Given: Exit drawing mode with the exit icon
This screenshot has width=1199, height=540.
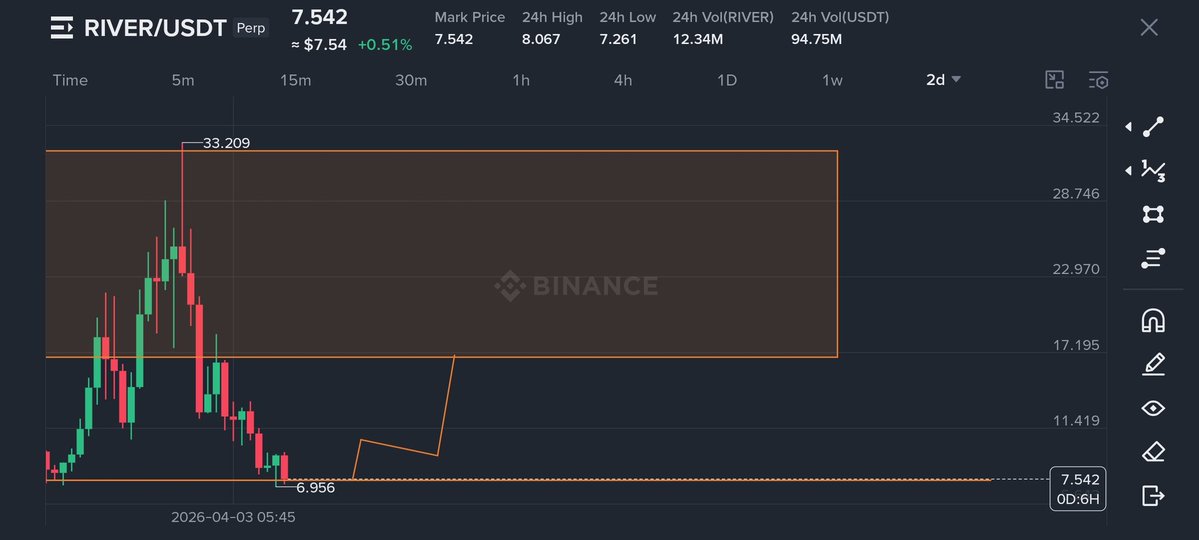Looking at the screenshot, I should tap(1153, 496).
